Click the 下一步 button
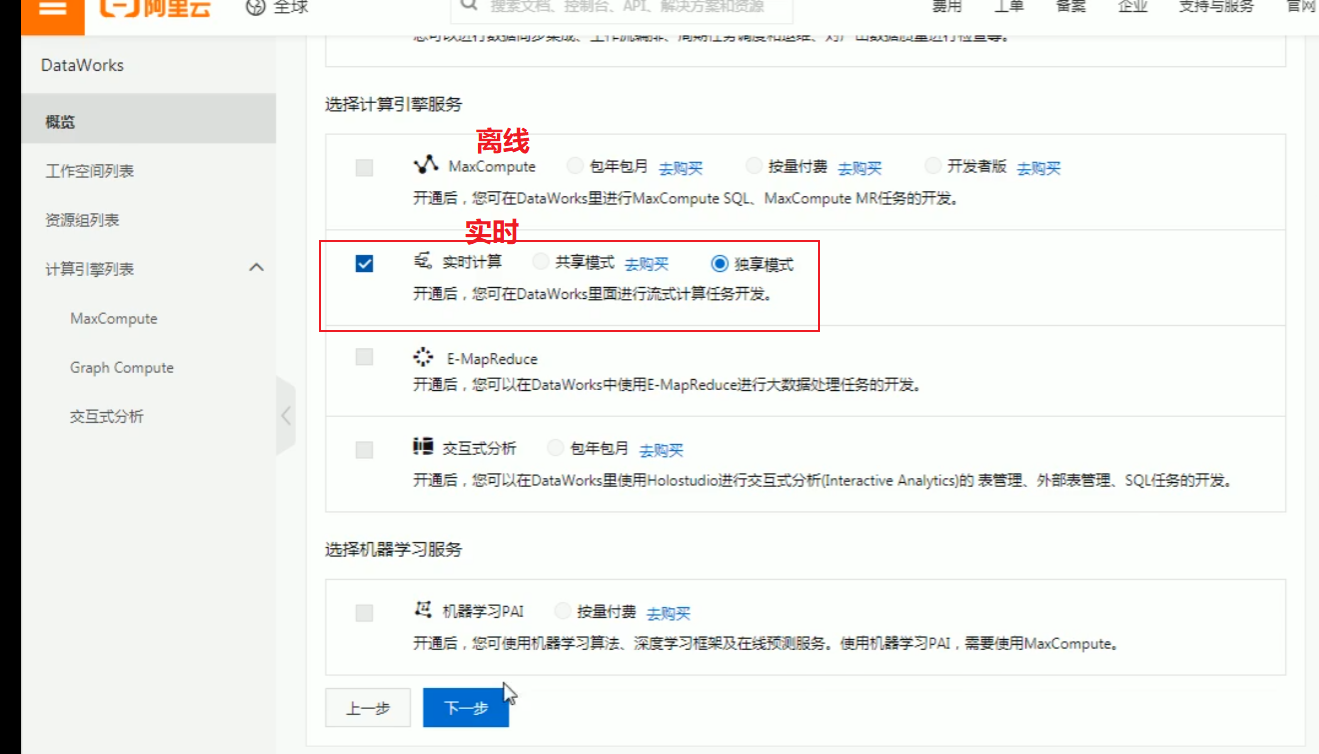Screen dimensions: 1319x754 [x=466, y=707]
